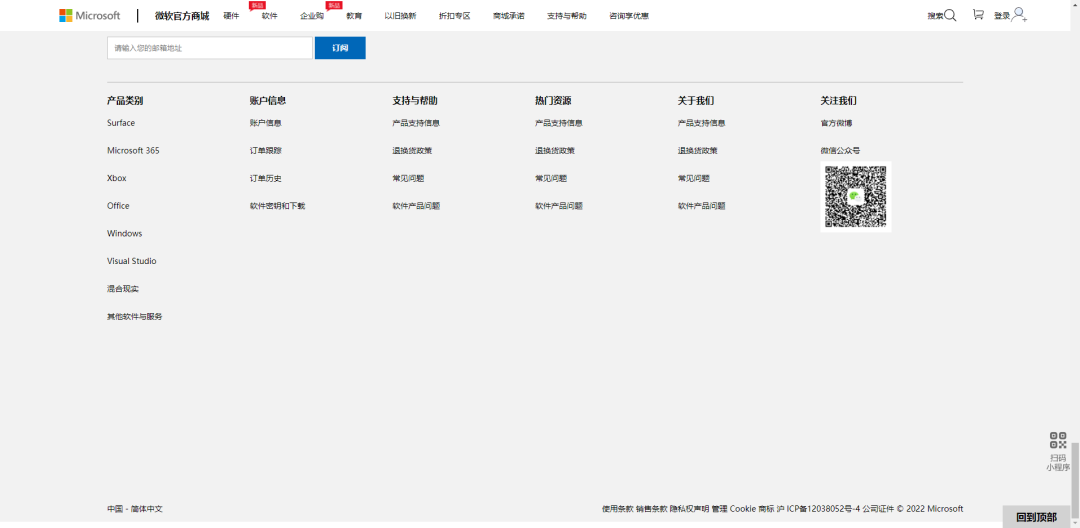Image resolution: width=1080 pixels, height=528 pixels.
Task: Open the shopping cart icon
Action: coord(978,14)
